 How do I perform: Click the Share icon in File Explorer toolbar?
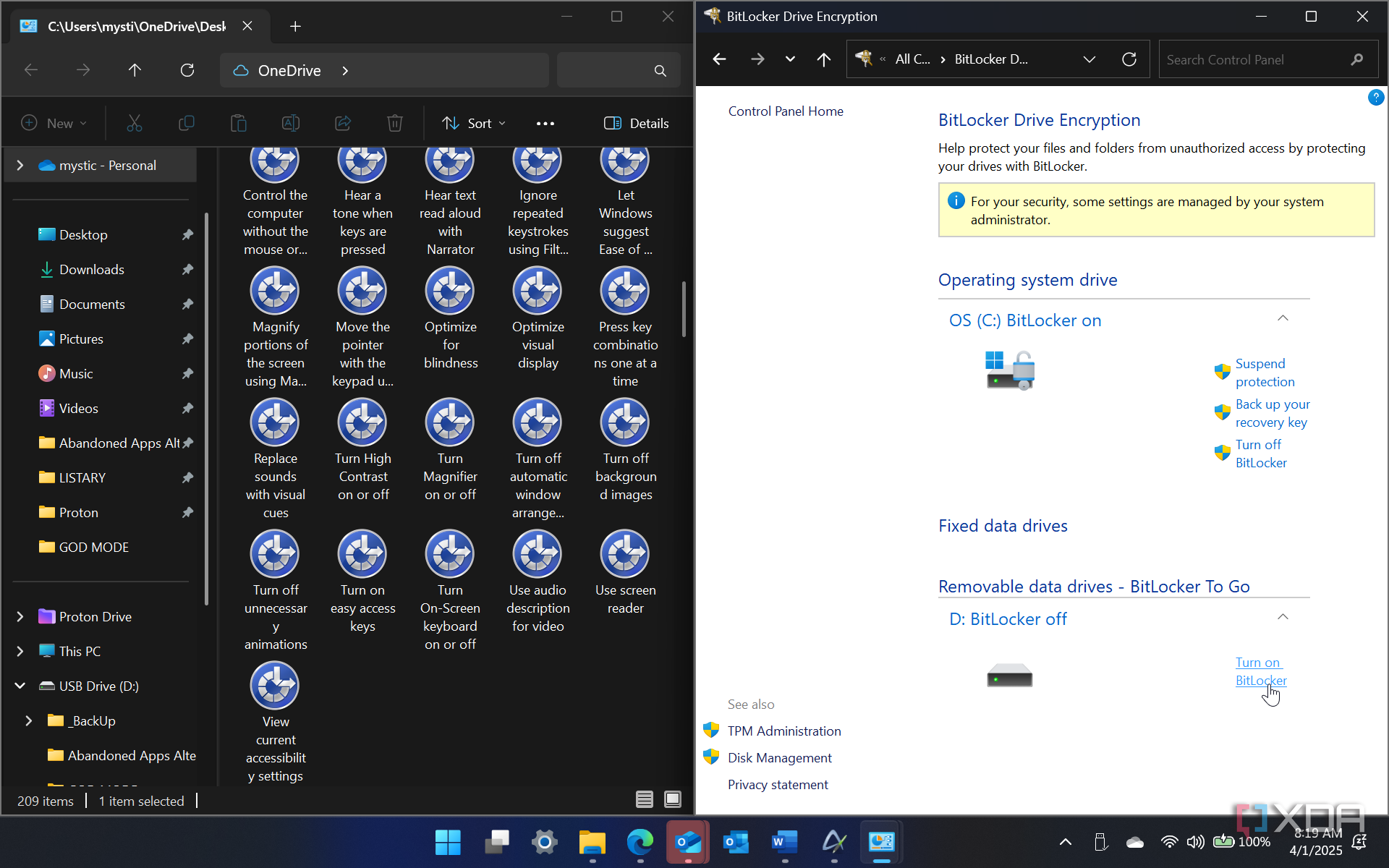click(343, 124)
